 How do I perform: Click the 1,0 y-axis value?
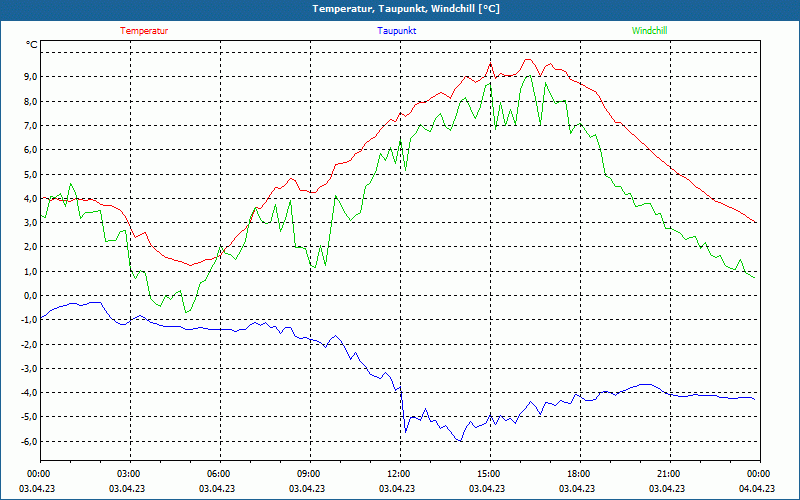click(31, 271)
